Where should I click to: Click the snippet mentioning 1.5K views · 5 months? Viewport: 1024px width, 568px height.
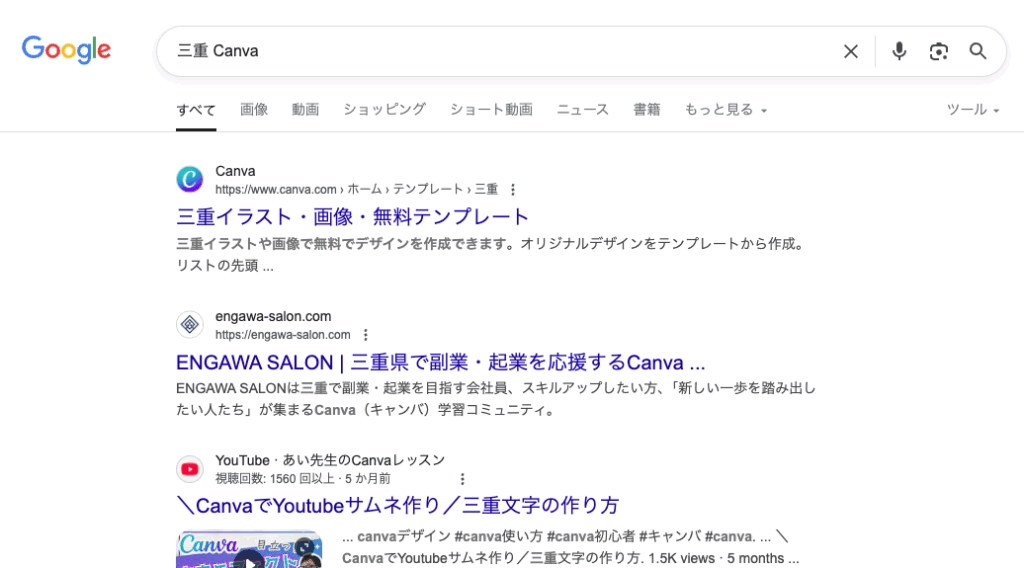tap(570, 547)
